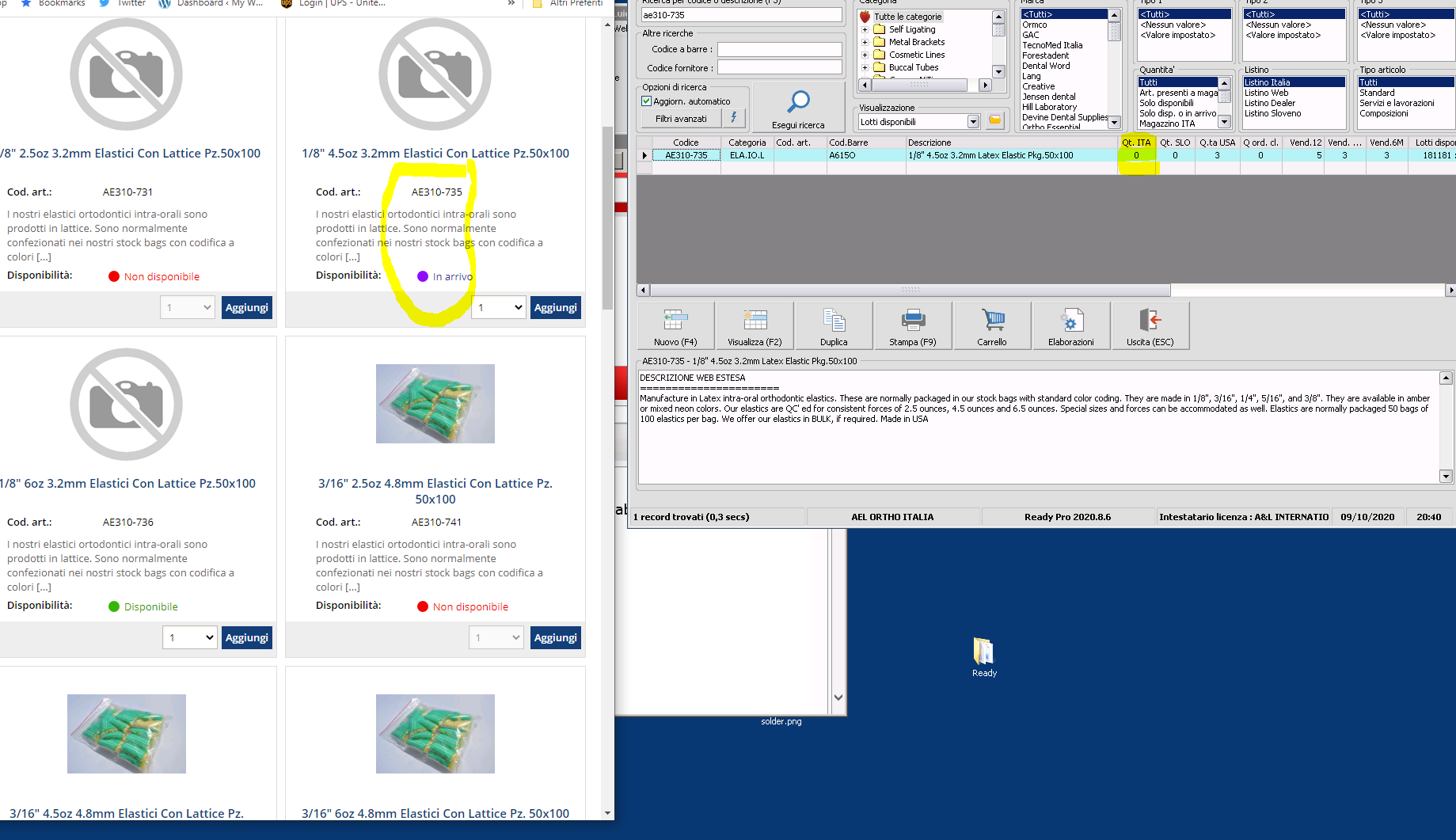1456x840 pixels.
Task: Click the DESCRIZIONE WEB ESTESA text area
Action: point(1039,427)
